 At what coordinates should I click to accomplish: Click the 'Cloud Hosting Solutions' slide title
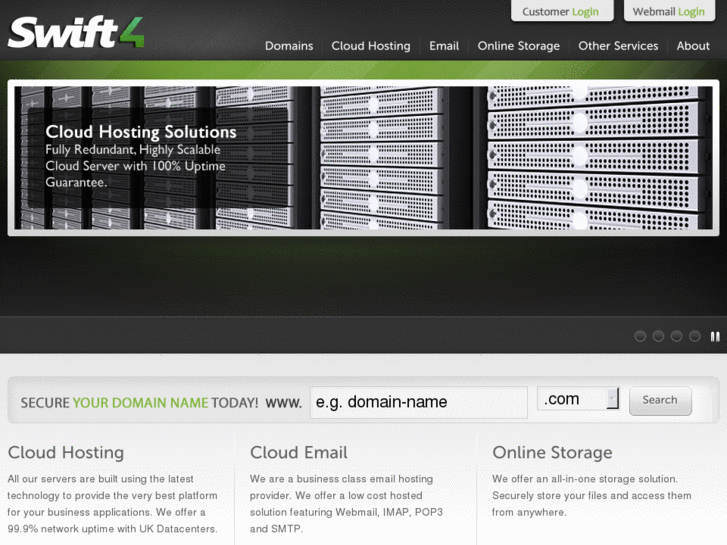click(x=141, y=132)
